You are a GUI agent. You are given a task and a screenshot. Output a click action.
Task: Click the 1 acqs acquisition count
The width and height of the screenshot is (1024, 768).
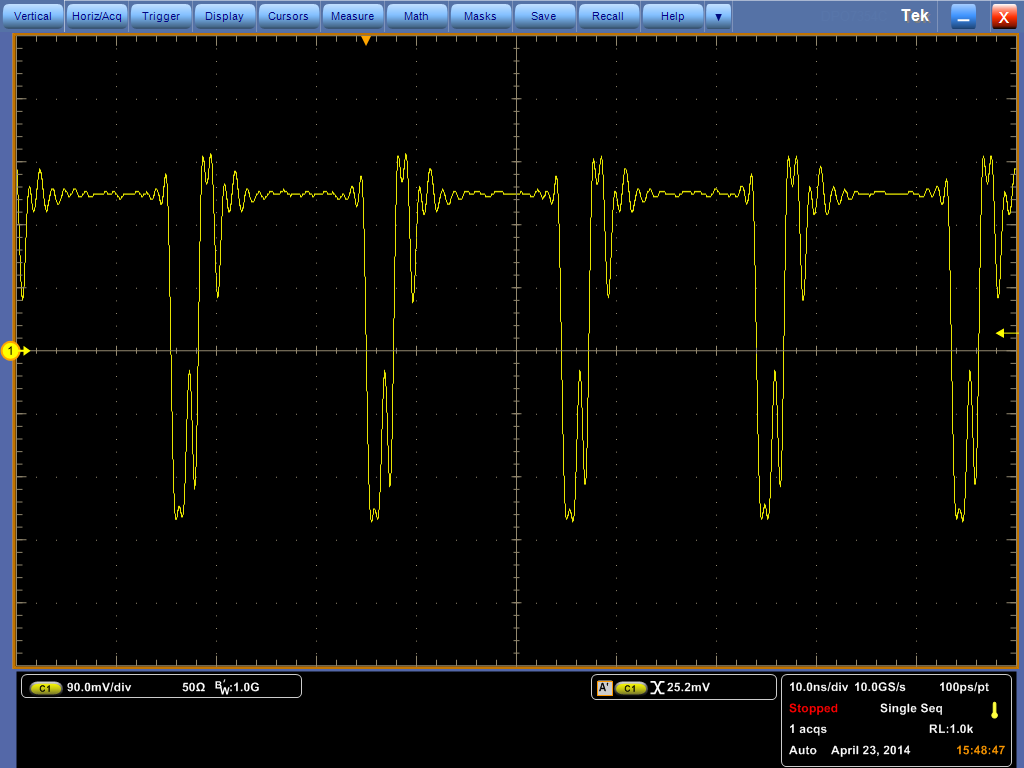click(x=808, y=729)
